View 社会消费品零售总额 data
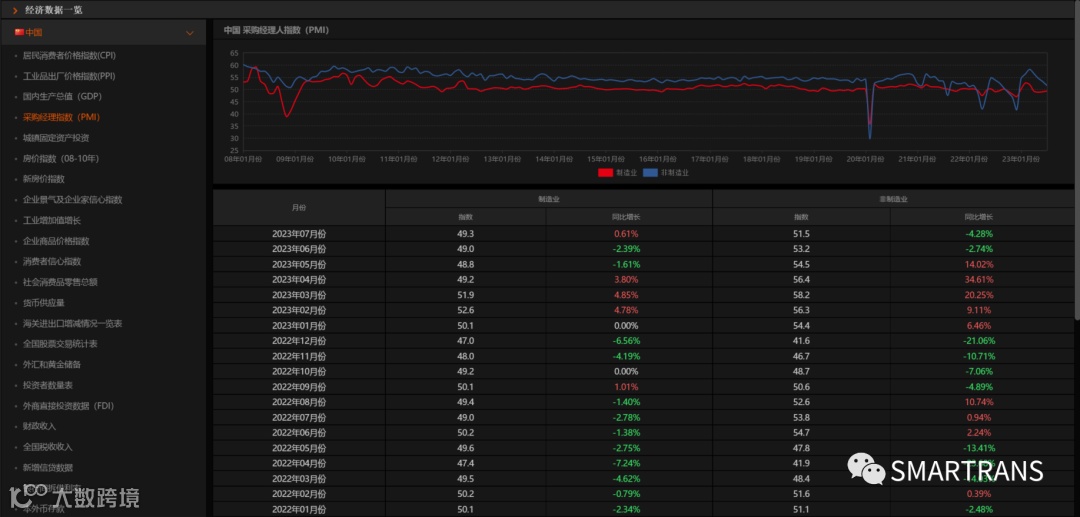This screenshot has height=517, width=1080. coord(60,282)
